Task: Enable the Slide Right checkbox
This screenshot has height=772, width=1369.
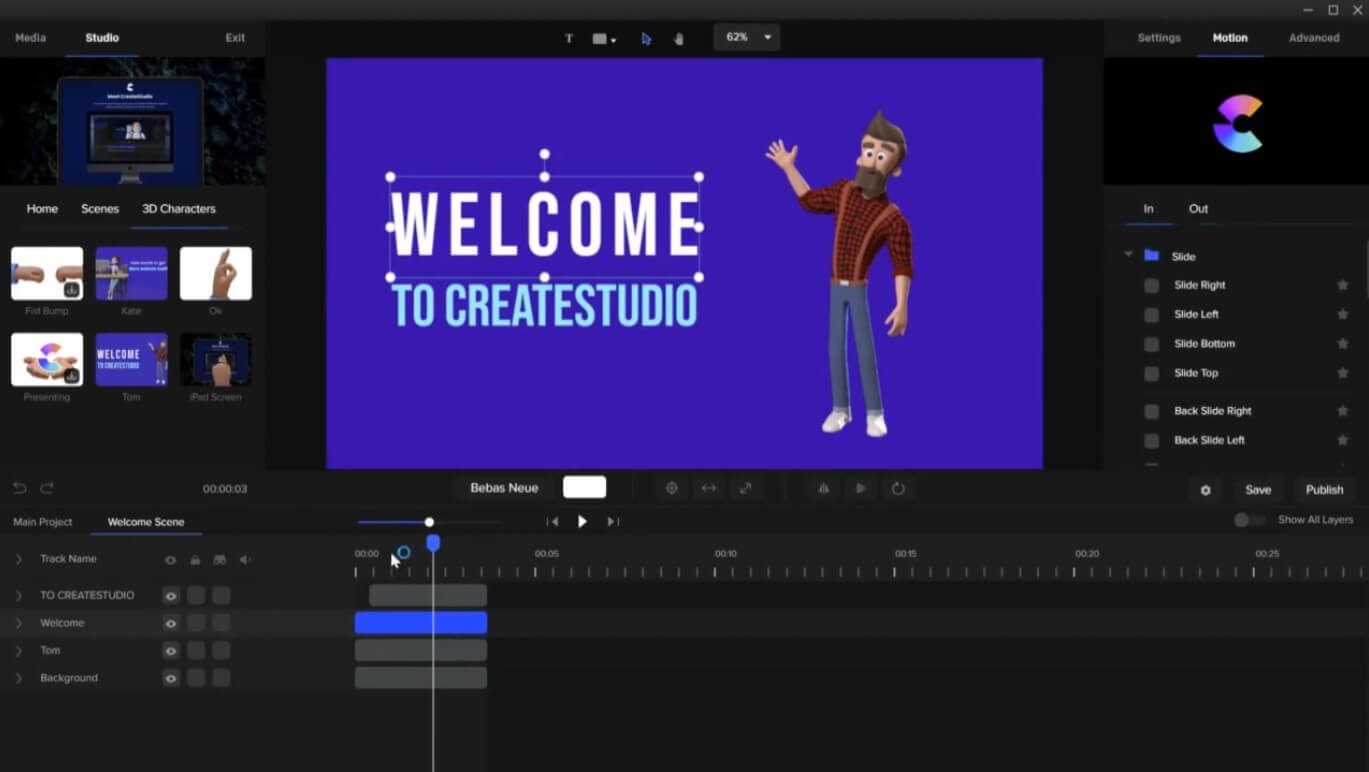Action: [1152, 286]
